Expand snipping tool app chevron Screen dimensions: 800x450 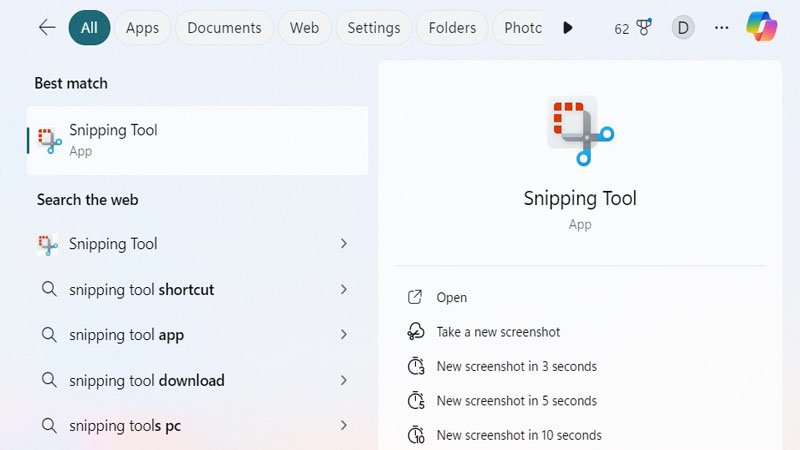coord(344,335)
